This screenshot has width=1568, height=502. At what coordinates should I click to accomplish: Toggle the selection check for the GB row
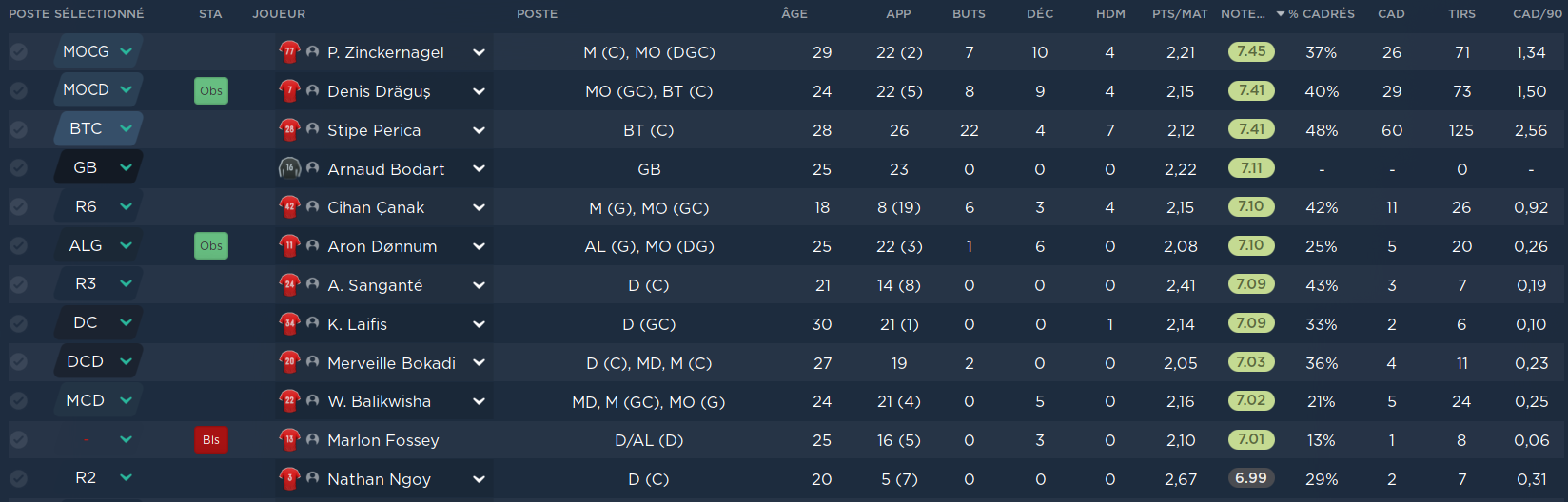pyautogui.click(x=18, y=168)
